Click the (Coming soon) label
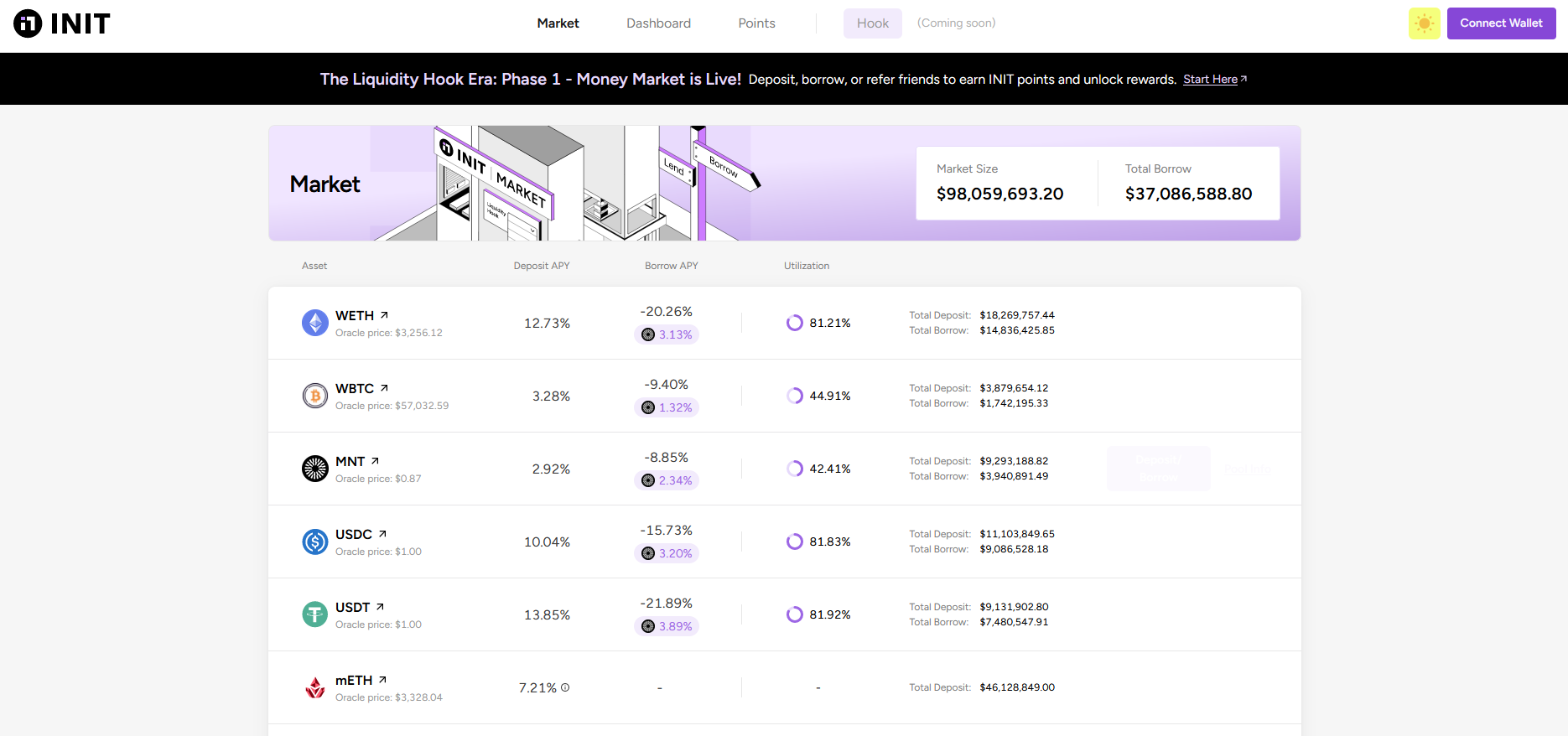The height and width of the screenshot is (736, 1568). [x=956, y=23]
